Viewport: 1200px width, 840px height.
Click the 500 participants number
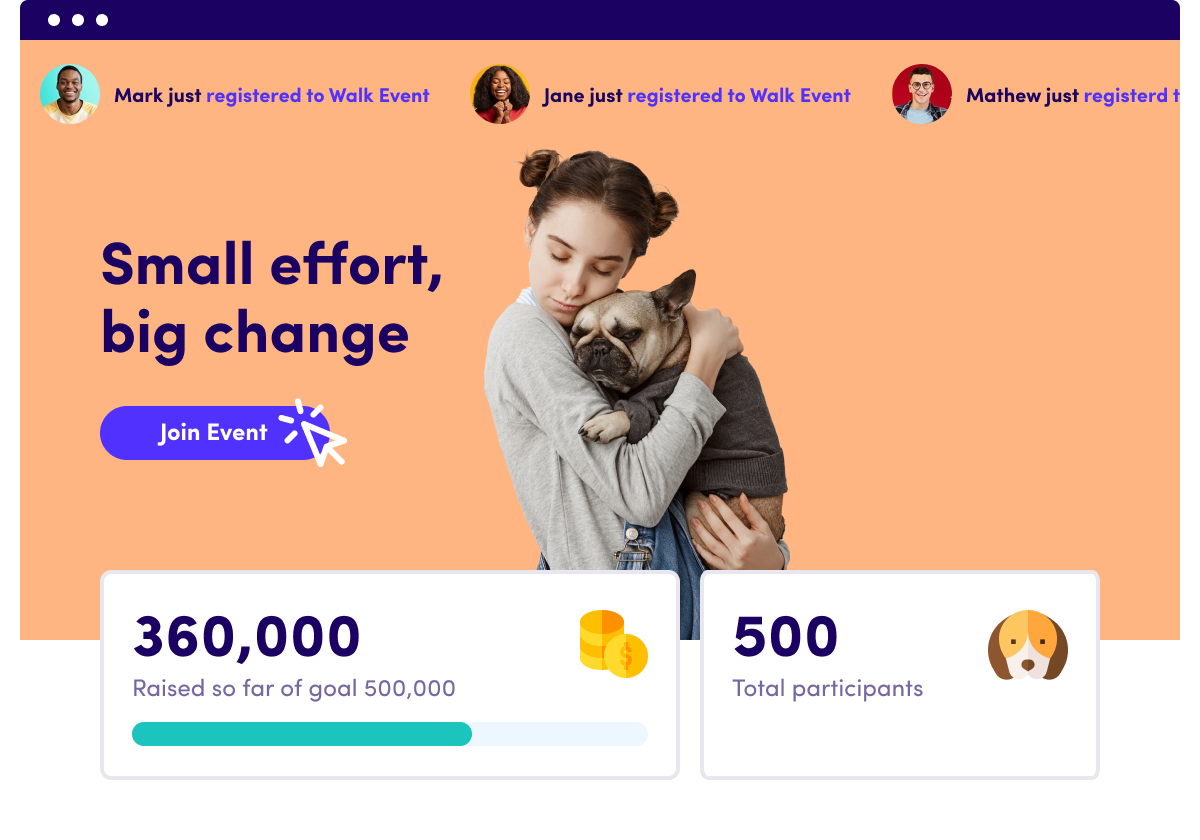(x=786, y=636)
